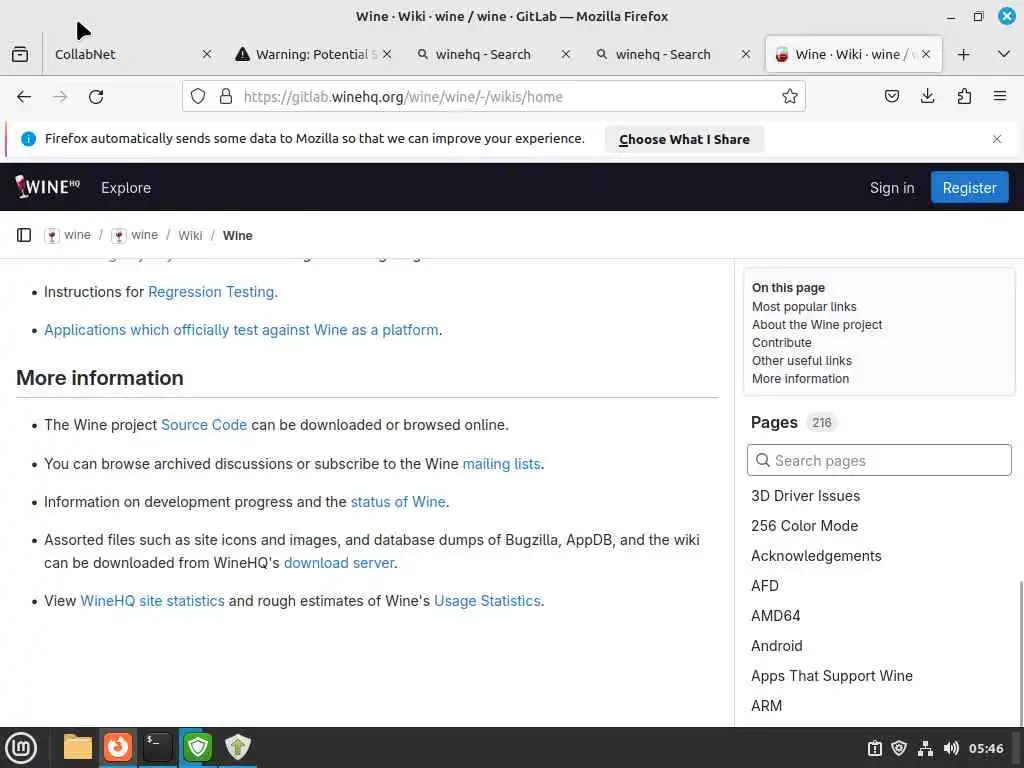Jump to About the Wine project section
The width and height of the screenshot is (1024, 768).
click(816, 325)
